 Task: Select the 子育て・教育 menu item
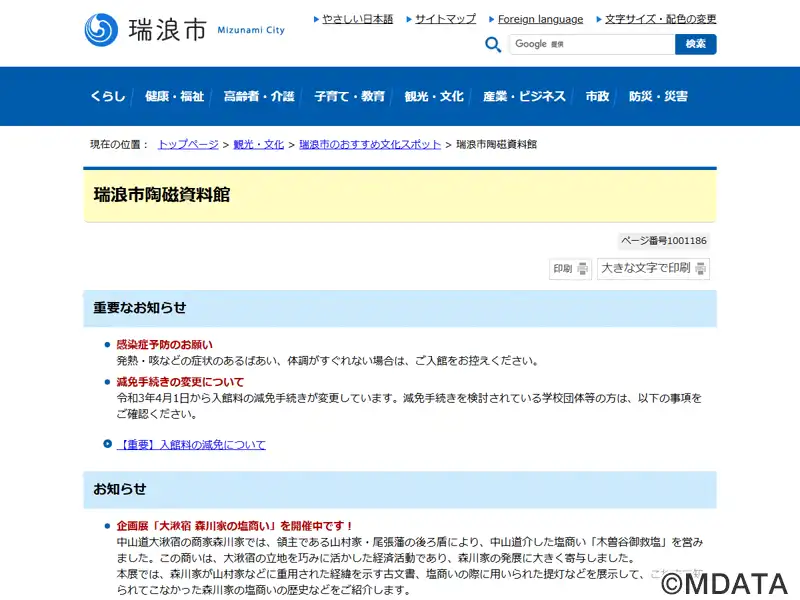[349, 96]
